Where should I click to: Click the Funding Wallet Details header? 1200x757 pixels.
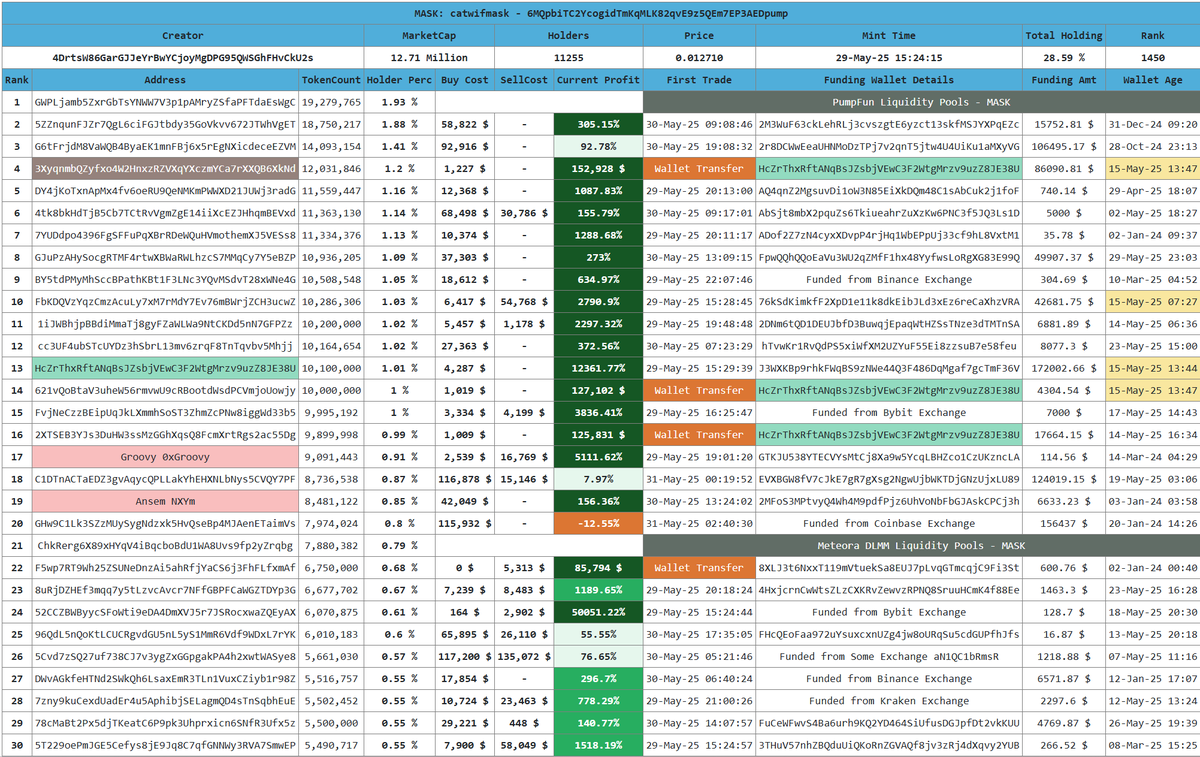(888, 80)
